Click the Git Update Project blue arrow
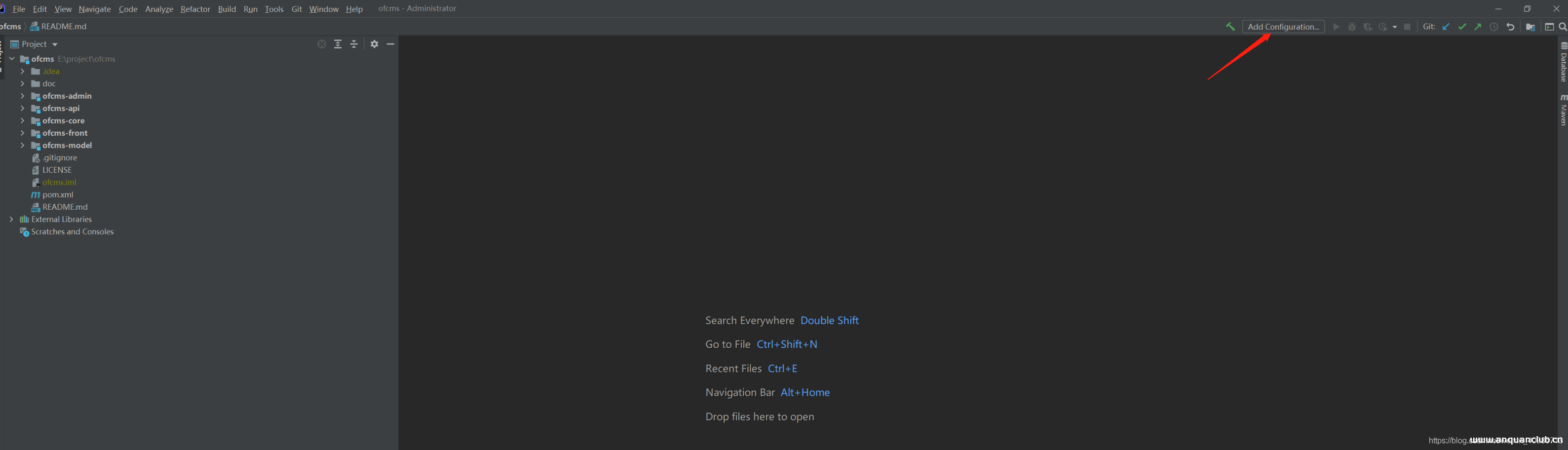 point(1446,27)
